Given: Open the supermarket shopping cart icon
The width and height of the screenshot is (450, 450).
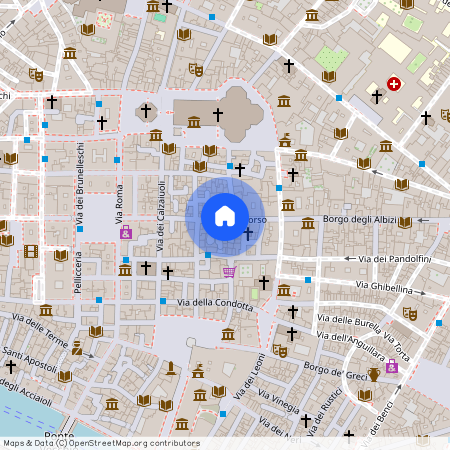Looking at the screenshot, I should click(x=230, y=272).
